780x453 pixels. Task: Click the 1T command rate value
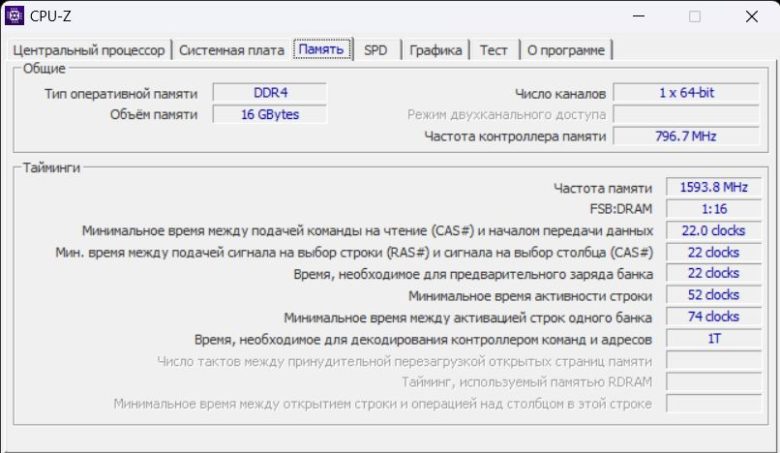(x=714, y=339)
